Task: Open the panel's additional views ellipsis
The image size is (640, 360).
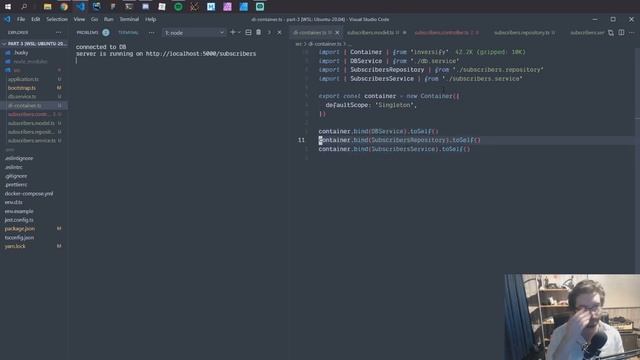Action: pyautogui.click(x=151, y=32)
